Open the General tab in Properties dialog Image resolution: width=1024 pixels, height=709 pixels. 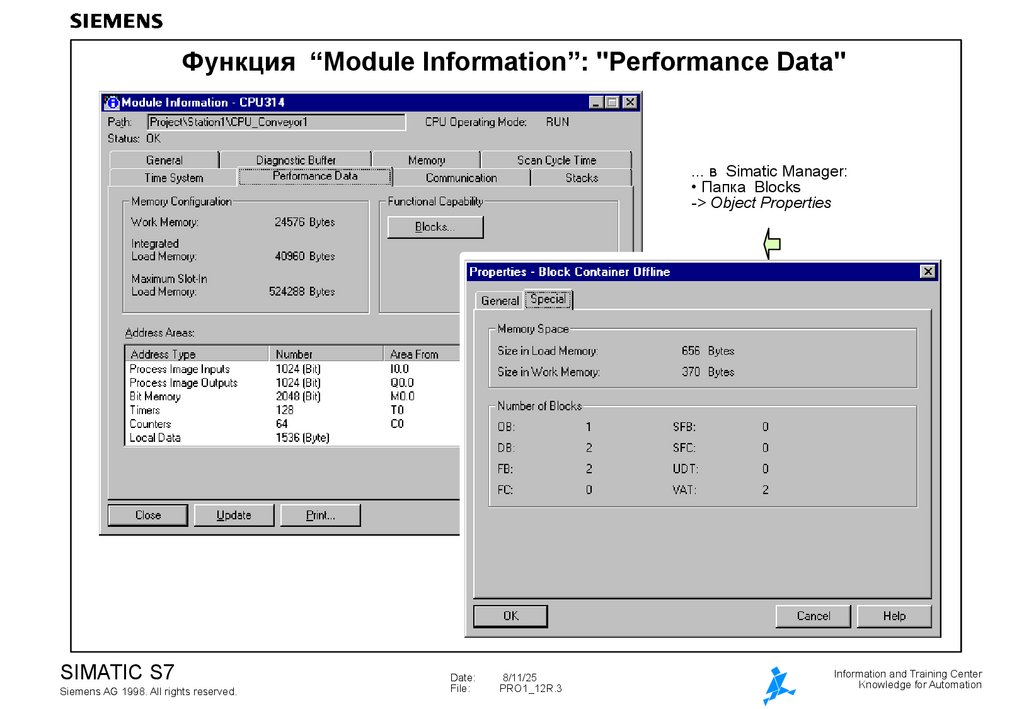click(x=499, y=300)
